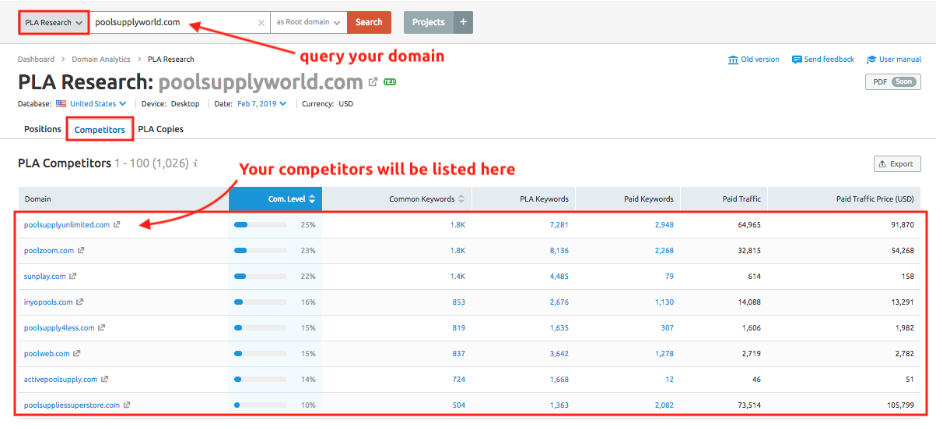This screenshot has height=429, width=942.
Task: Click Common Keywords value 1.4K for sunplay.com
Action: pyautogui.click(x=457, y=276)
